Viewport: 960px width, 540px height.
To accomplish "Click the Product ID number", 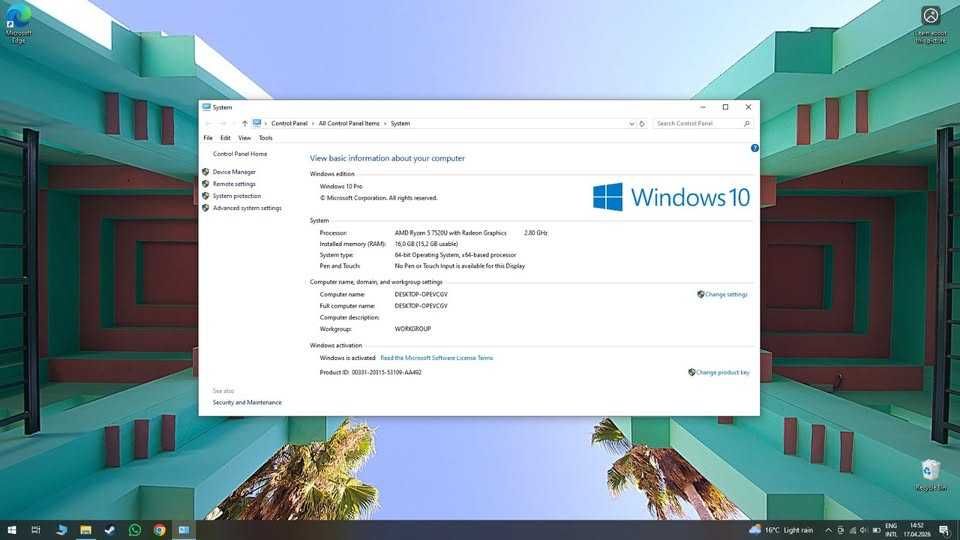I will pyautogui.click(x=386, y=372).
